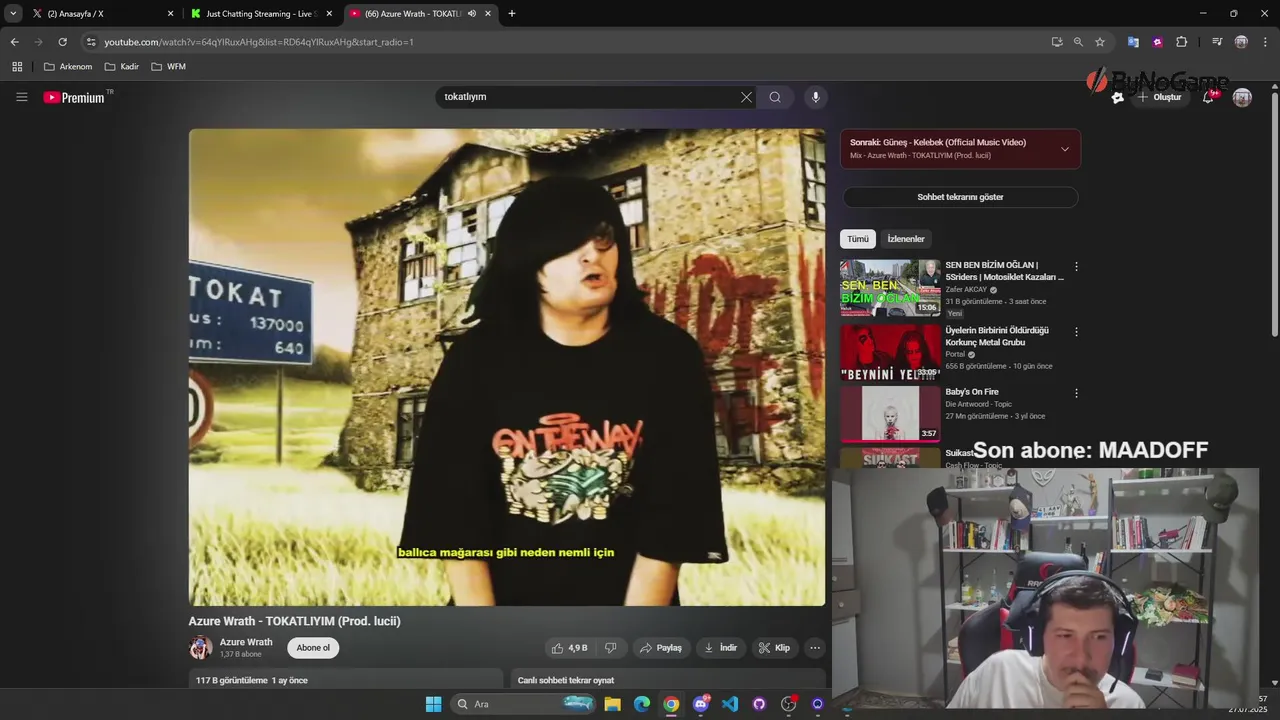This screenshot has height=720, width=1280.
Task: Open the Azure Wrath channel name link
Action: (246, 642)
